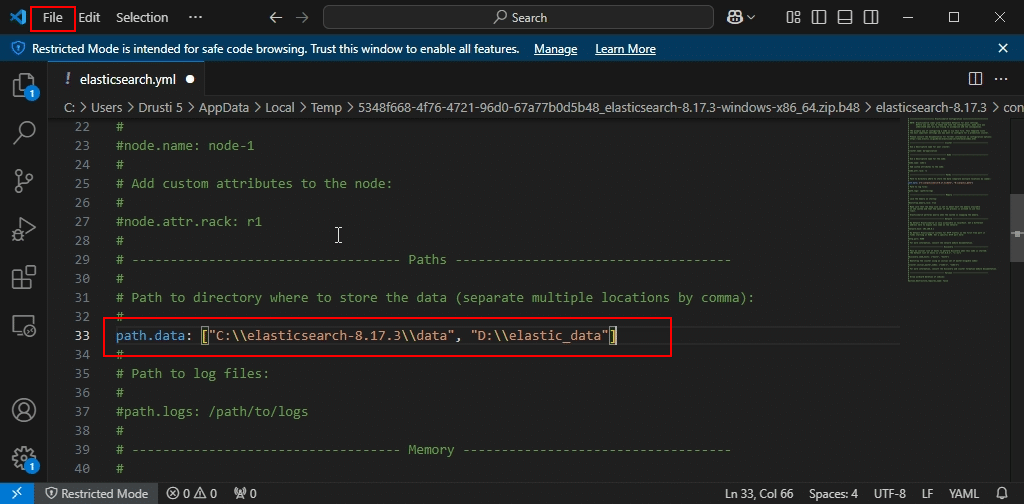Open the Manage gear icon
Screen dimensions: 1024x504
tap(23, 457)
